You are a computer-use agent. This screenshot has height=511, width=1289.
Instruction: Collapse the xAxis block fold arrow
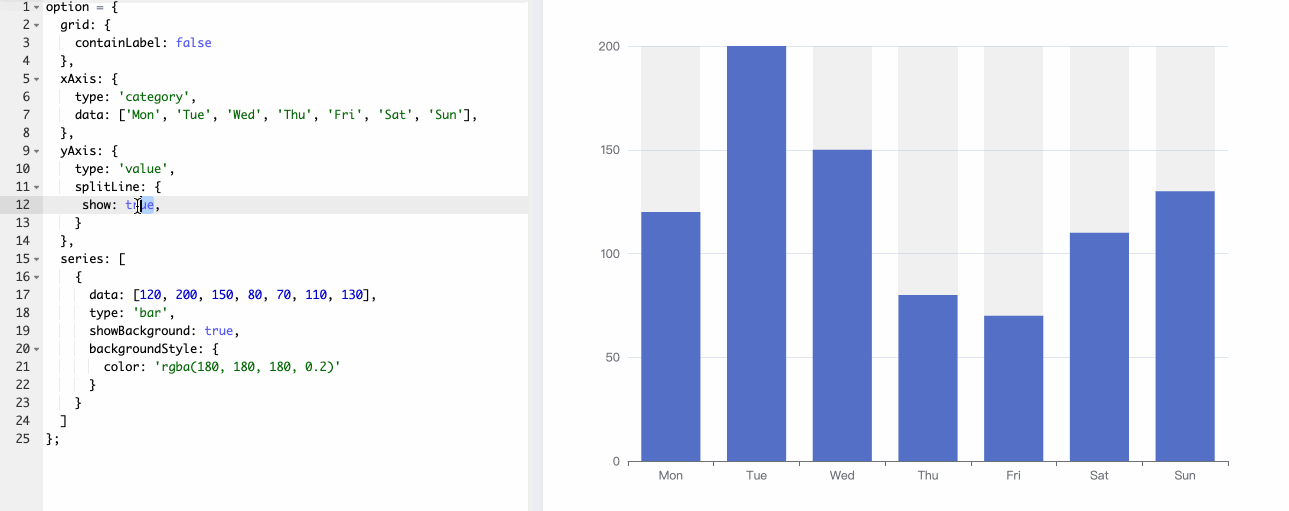(x=37, y=79)
